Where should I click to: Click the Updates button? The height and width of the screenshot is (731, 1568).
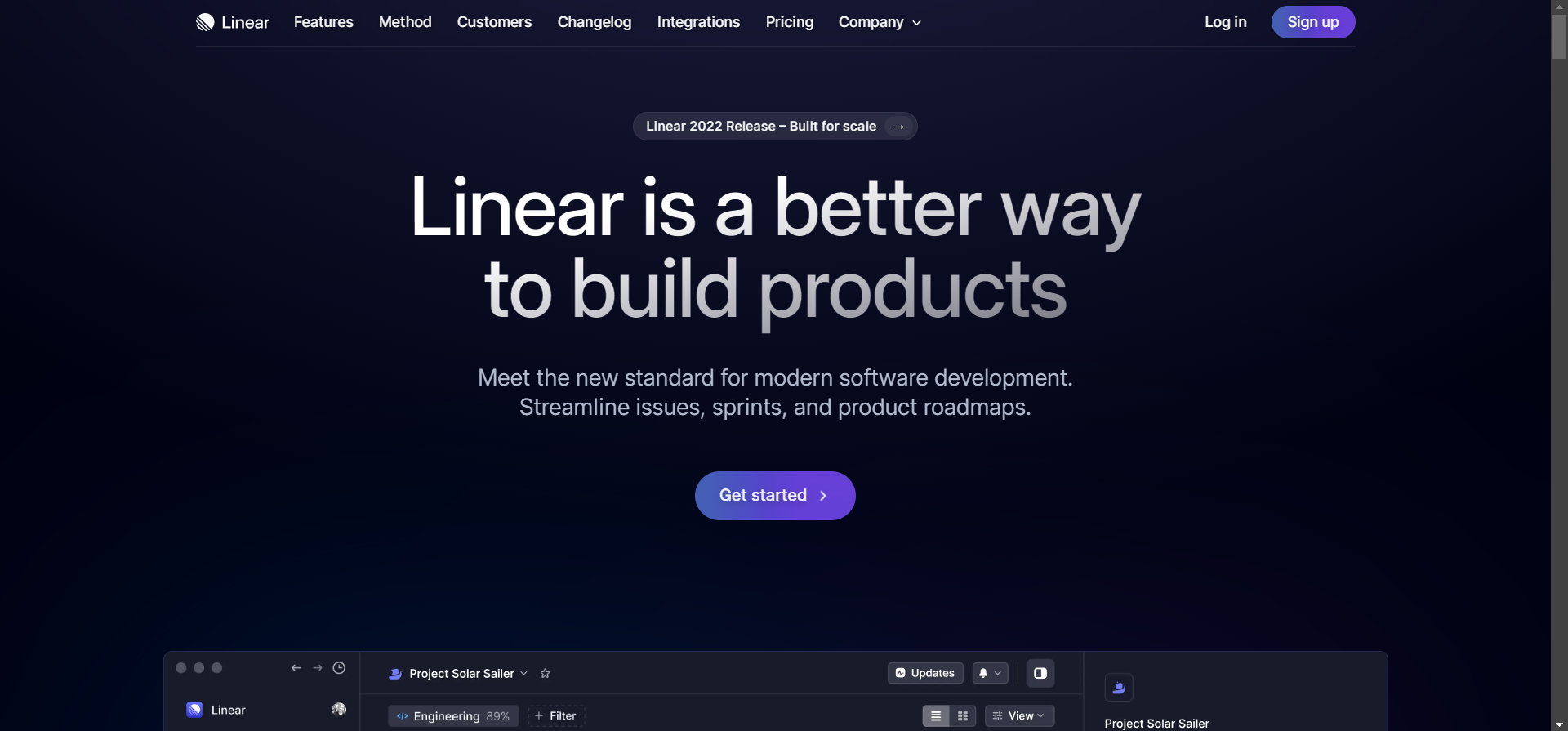(x=925, y=673)
